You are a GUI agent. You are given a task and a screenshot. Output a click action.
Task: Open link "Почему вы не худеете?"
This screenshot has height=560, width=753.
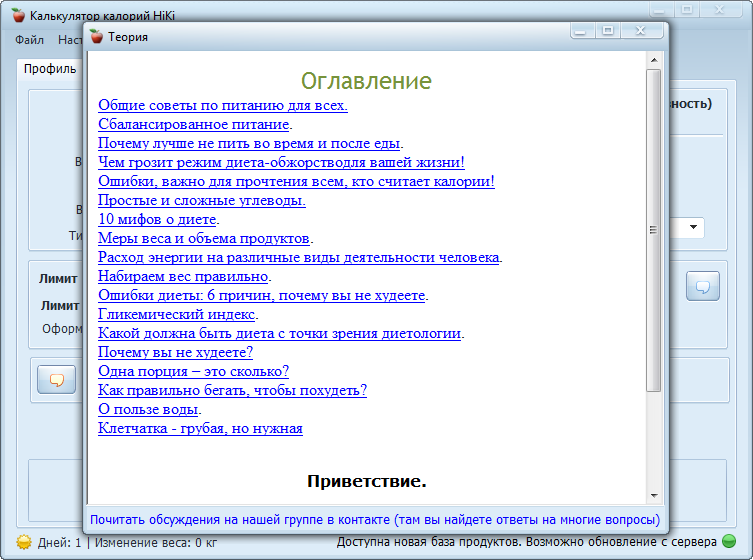pos(175,353)
